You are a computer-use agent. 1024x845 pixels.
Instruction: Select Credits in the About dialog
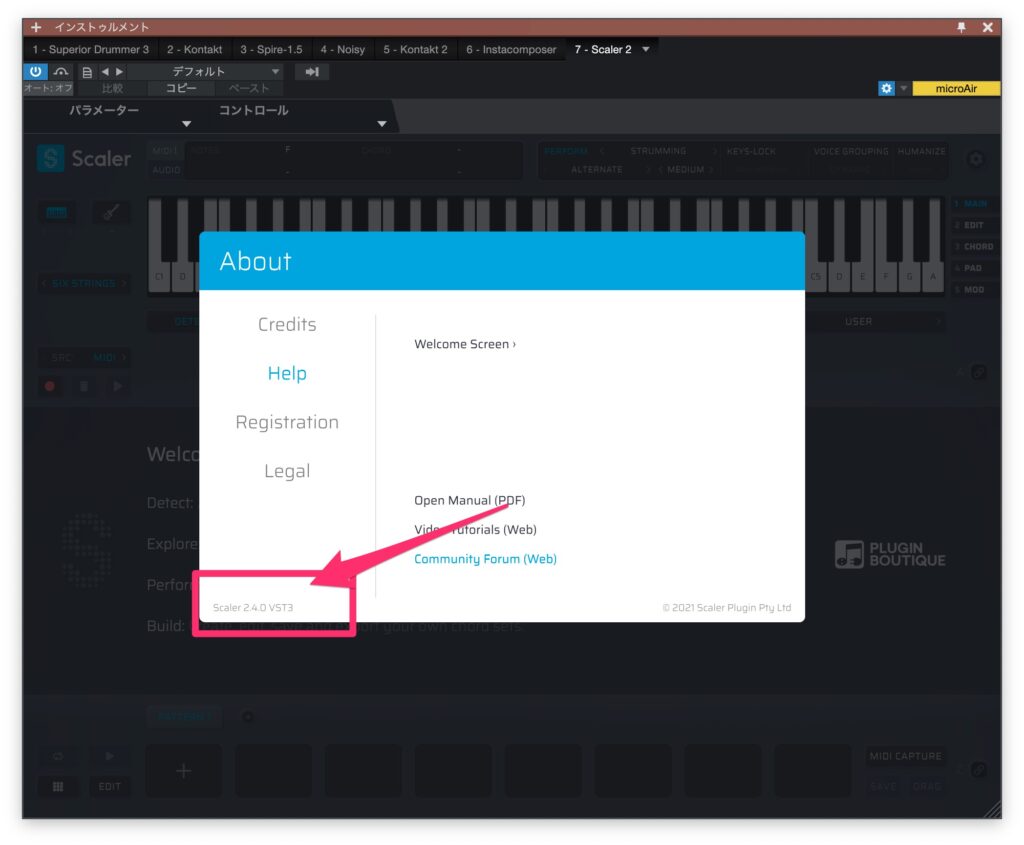[287, 324]
